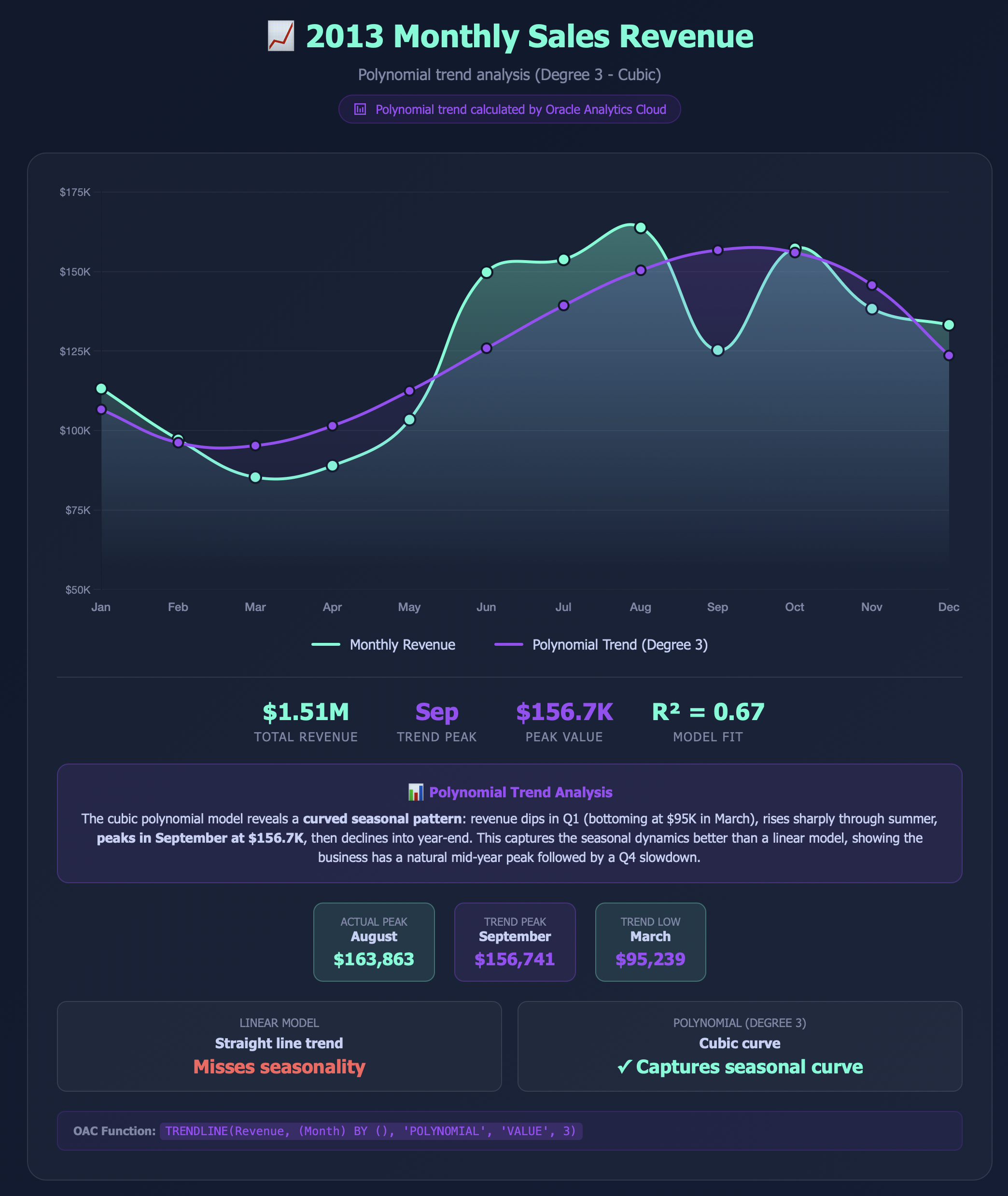The image size is (1008, 1196).
Task: Click the Monthly Revenue legend color line
Action: pos(326,645)
